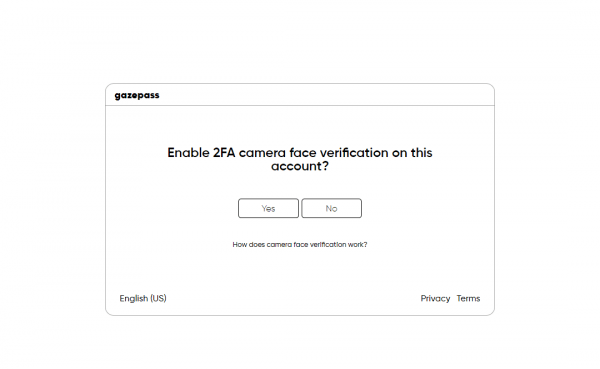View the Terms page
600x369 pixels.
click(x=468, y=298)
